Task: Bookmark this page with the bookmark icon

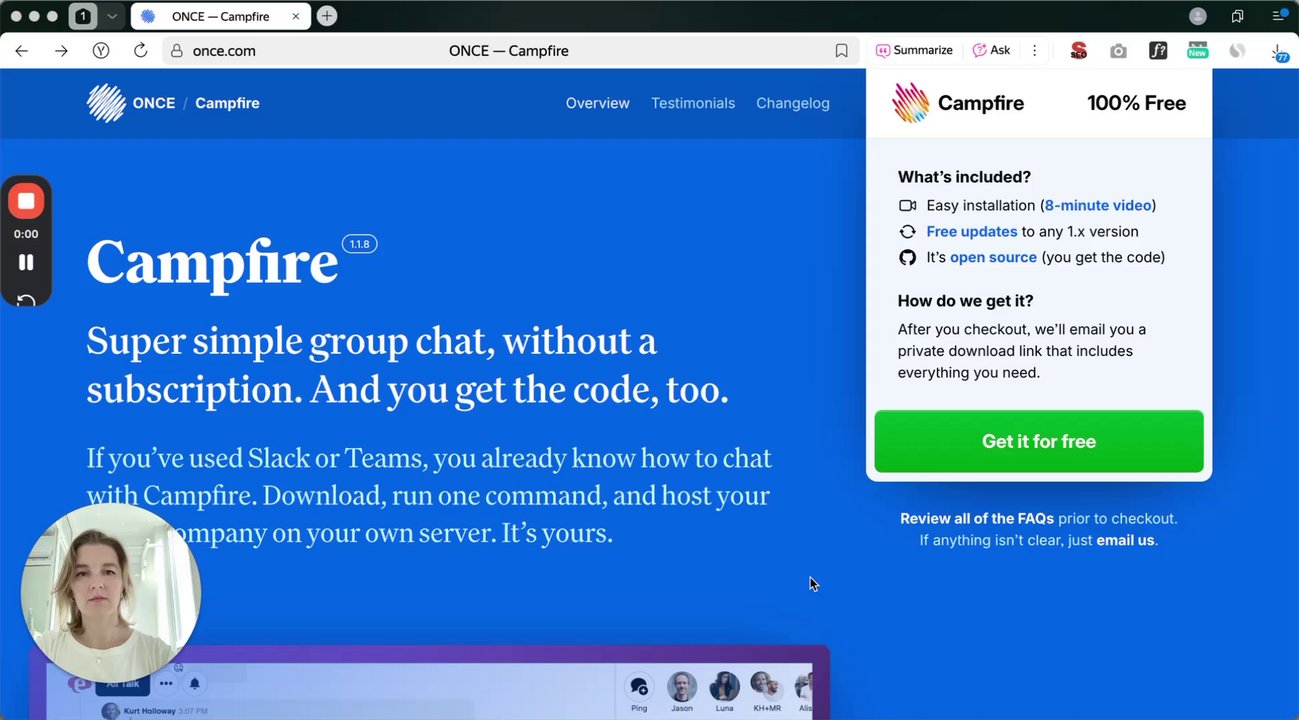Action: click(841, 51)
